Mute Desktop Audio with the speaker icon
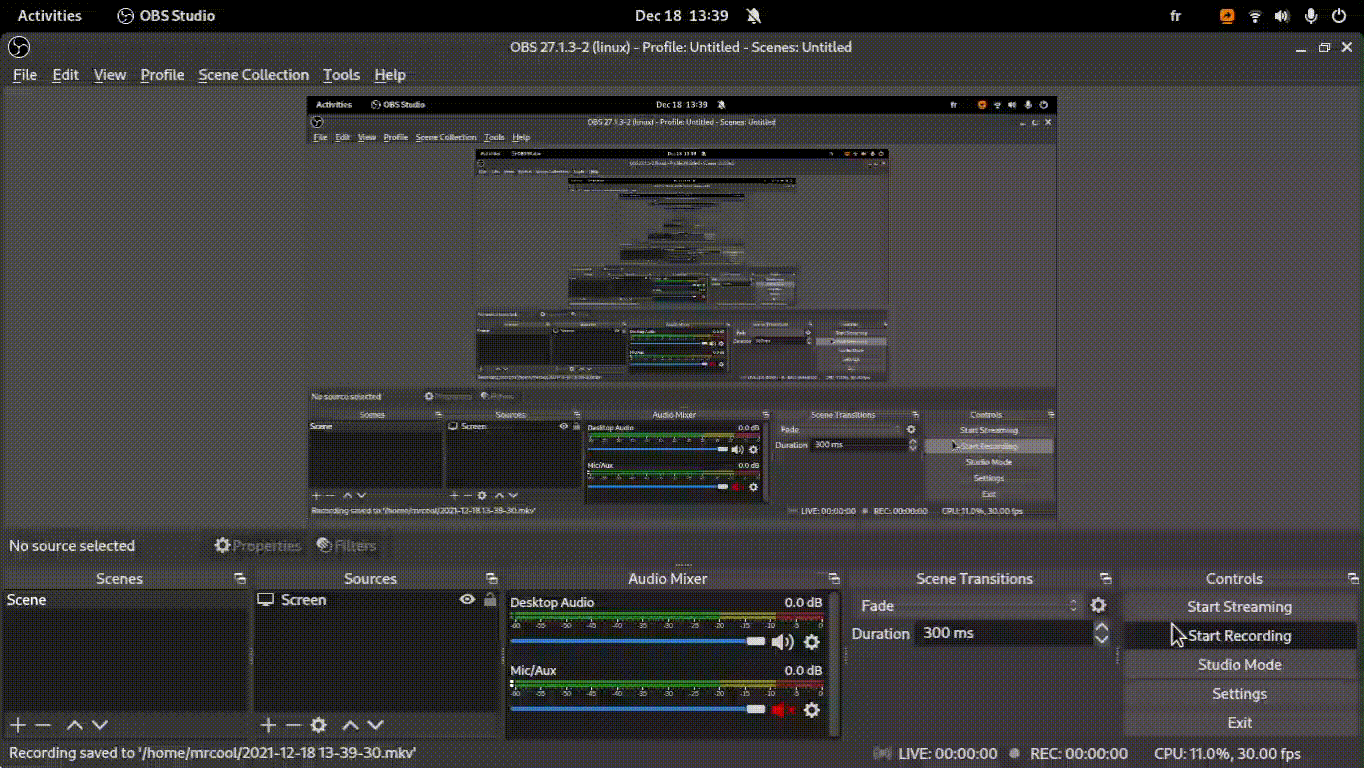The image size is (1364, 768). (x=783, y=642)
